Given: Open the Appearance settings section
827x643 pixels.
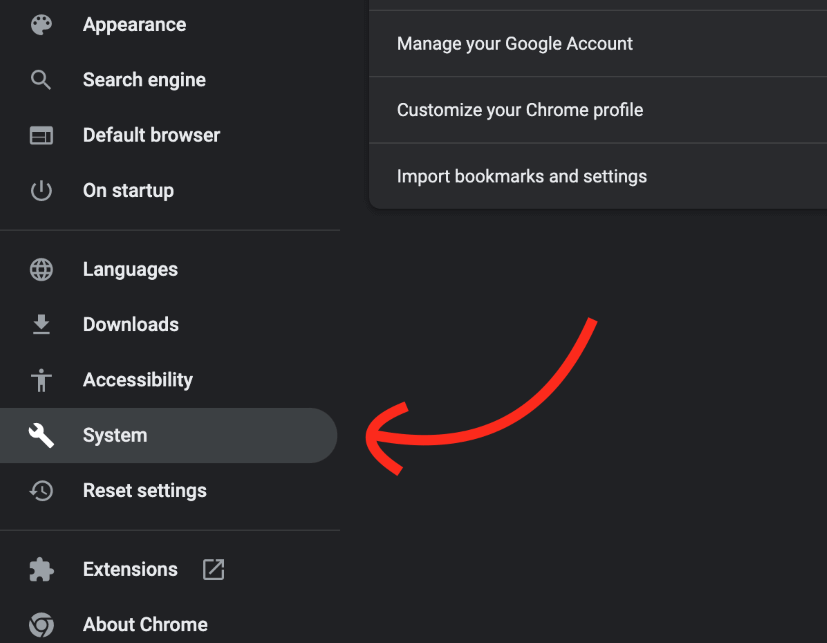Looking at the screenshot, I should 134,25.
